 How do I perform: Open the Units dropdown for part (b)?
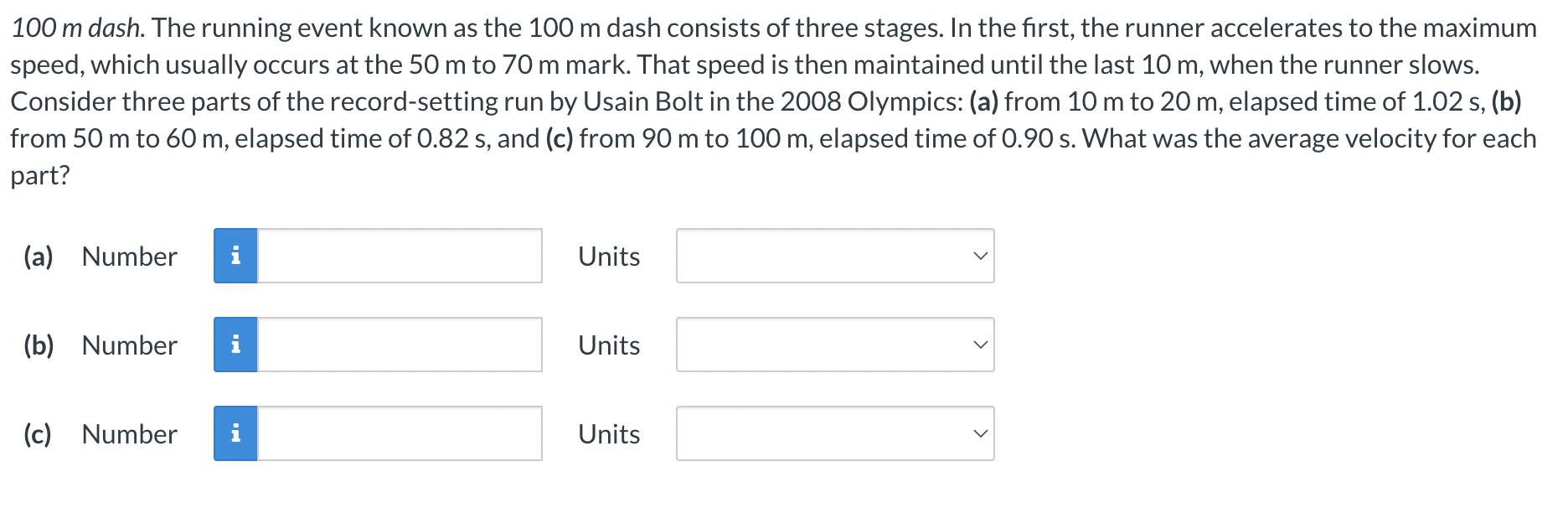[x=835, y=345]
